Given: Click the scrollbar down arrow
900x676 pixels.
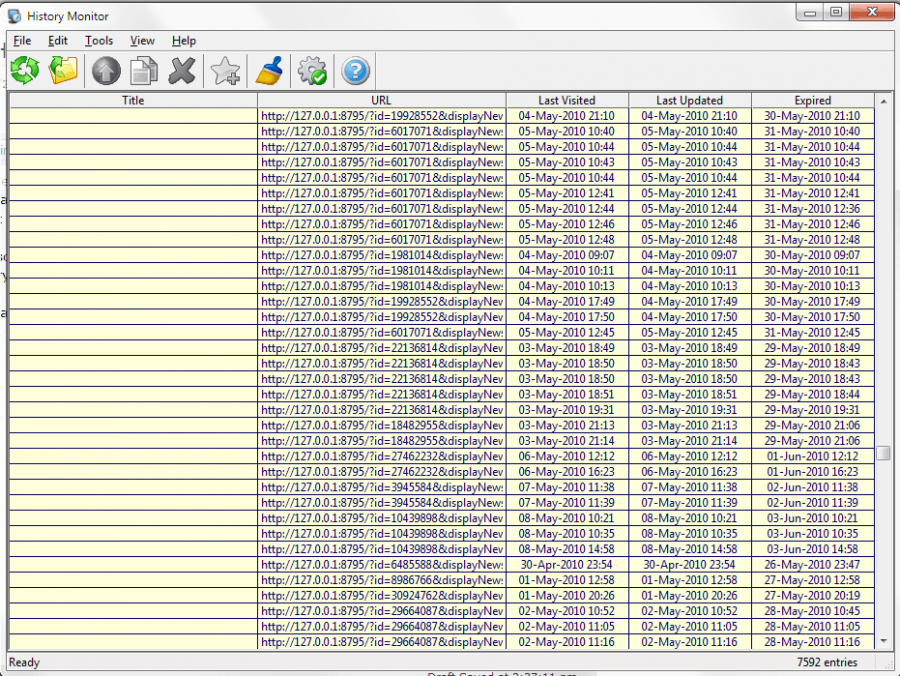Looking at the screenshot, I should tap(882, 641).
